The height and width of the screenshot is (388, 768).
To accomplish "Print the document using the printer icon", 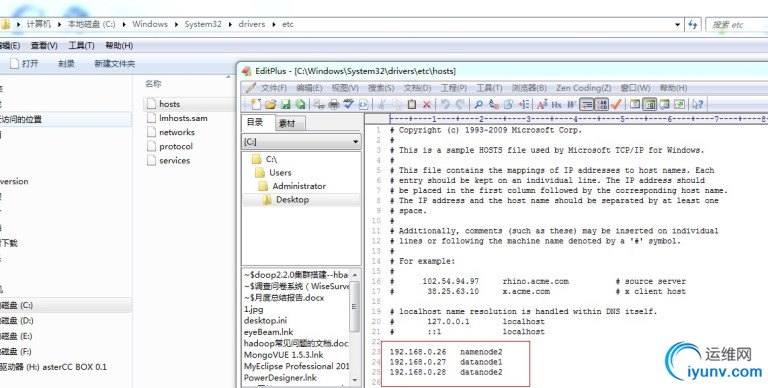I will (334, 104).
